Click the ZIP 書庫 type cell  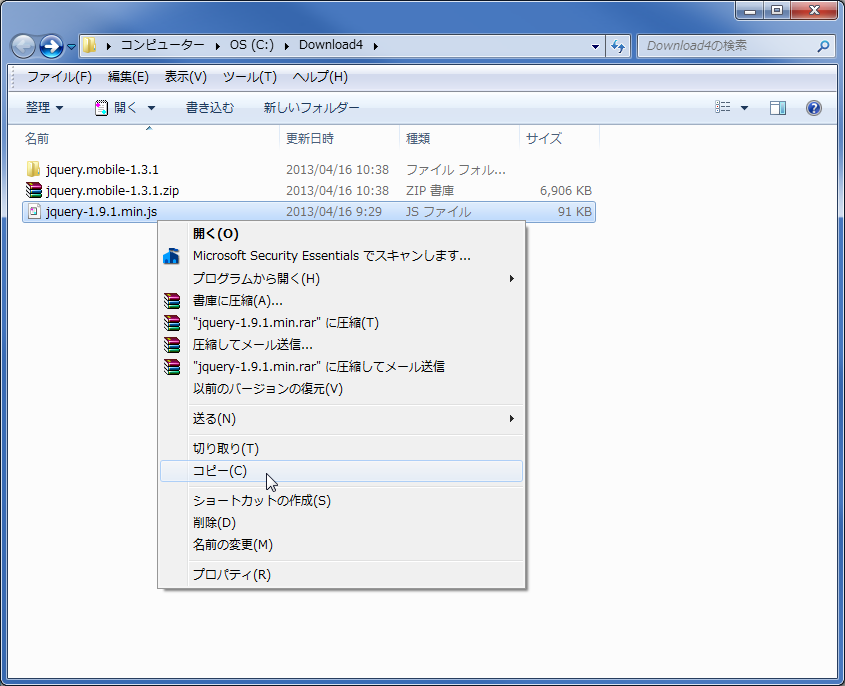click(430, 191)
